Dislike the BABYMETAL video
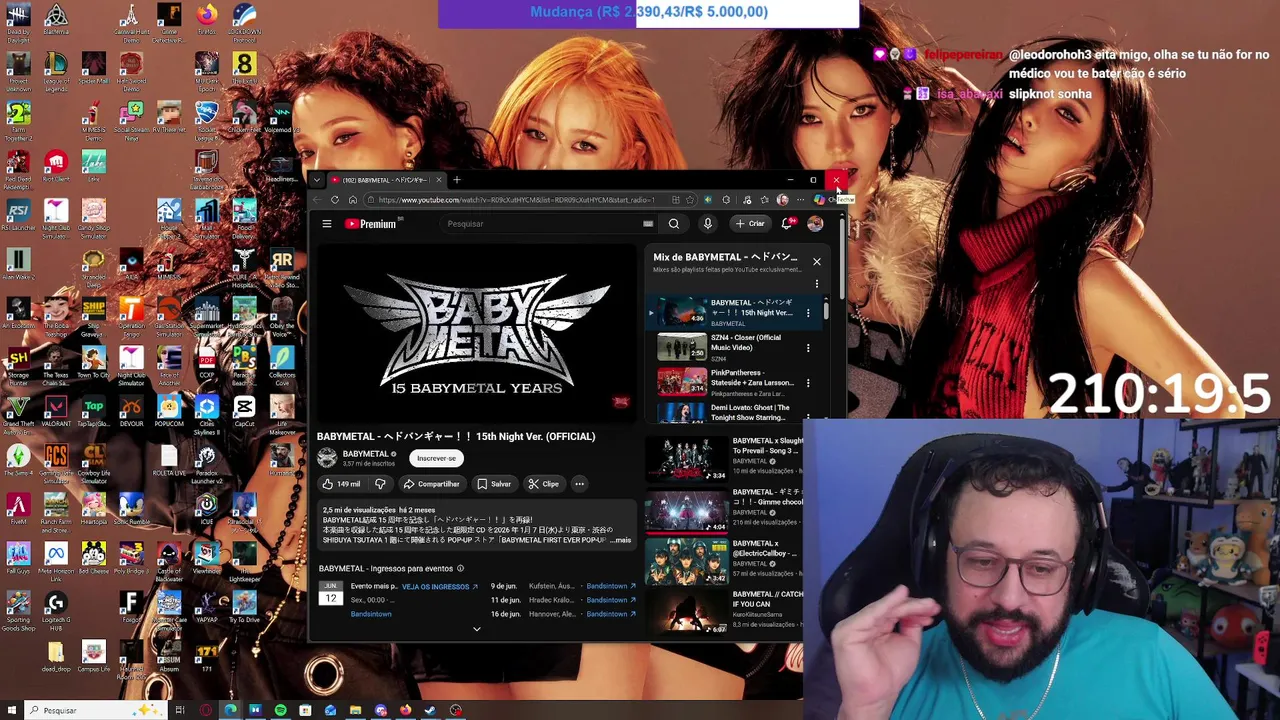Image resolution: width=1280 pixels, height=720 pixels. pos(380,484)
